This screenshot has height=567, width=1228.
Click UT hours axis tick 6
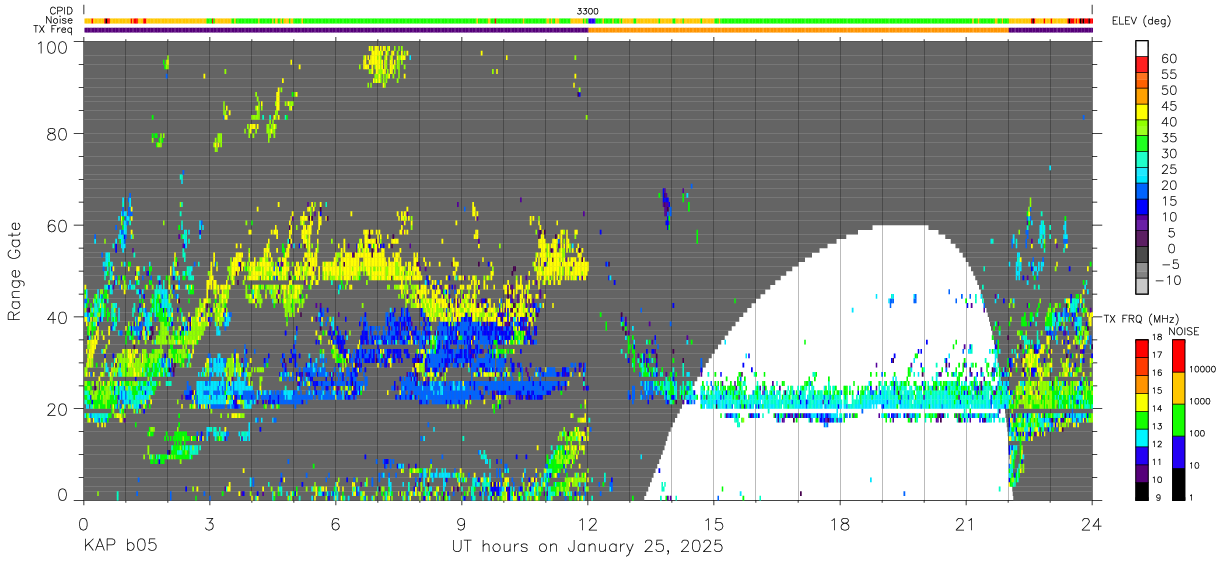tap(335, 523)
